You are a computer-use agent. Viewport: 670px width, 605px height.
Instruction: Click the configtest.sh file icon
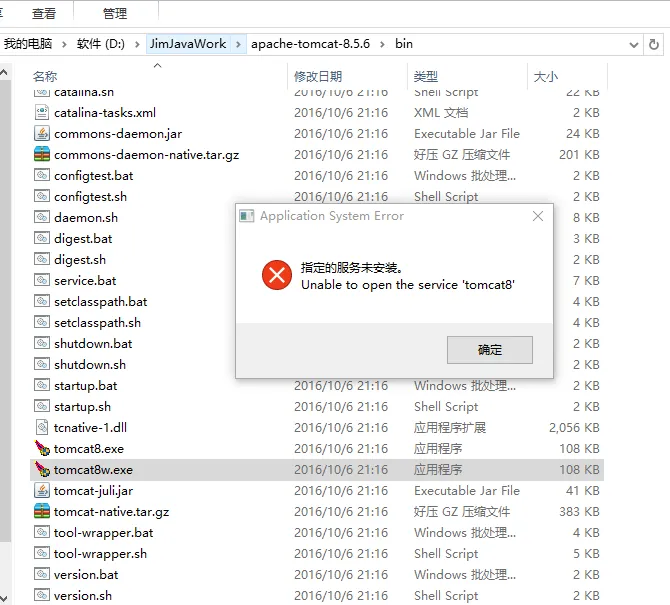(x=41, y=196)
